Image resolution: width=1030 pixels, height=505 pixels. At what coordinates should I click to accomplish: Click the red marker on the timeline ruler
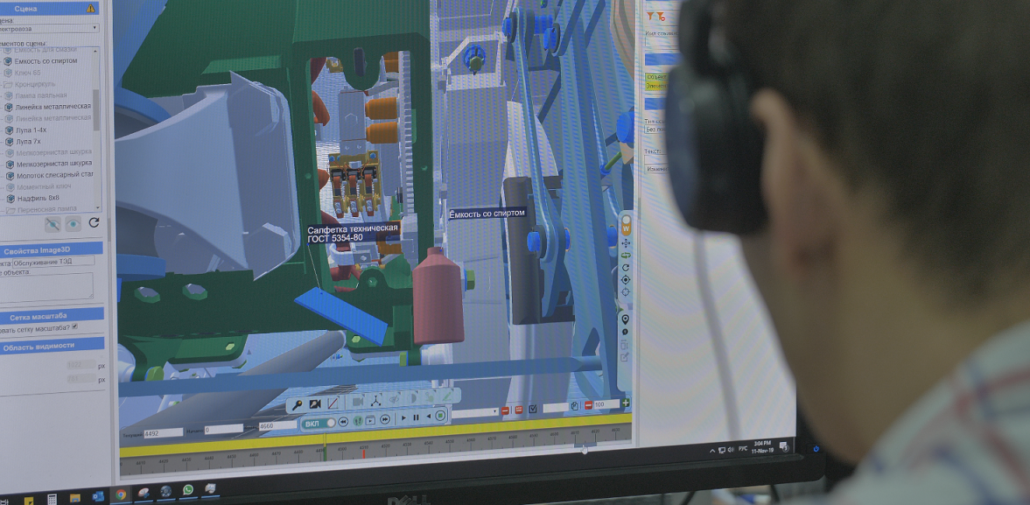click(x=362, y=453)
